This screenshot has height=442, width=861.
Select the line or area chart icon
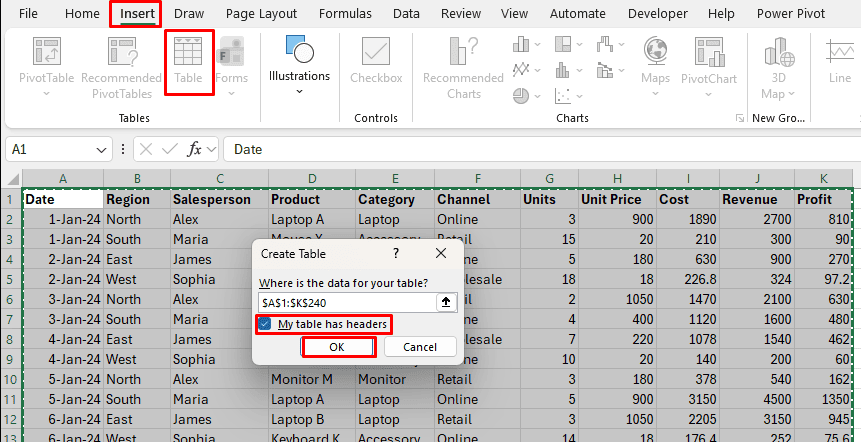(x=521, y=70)
